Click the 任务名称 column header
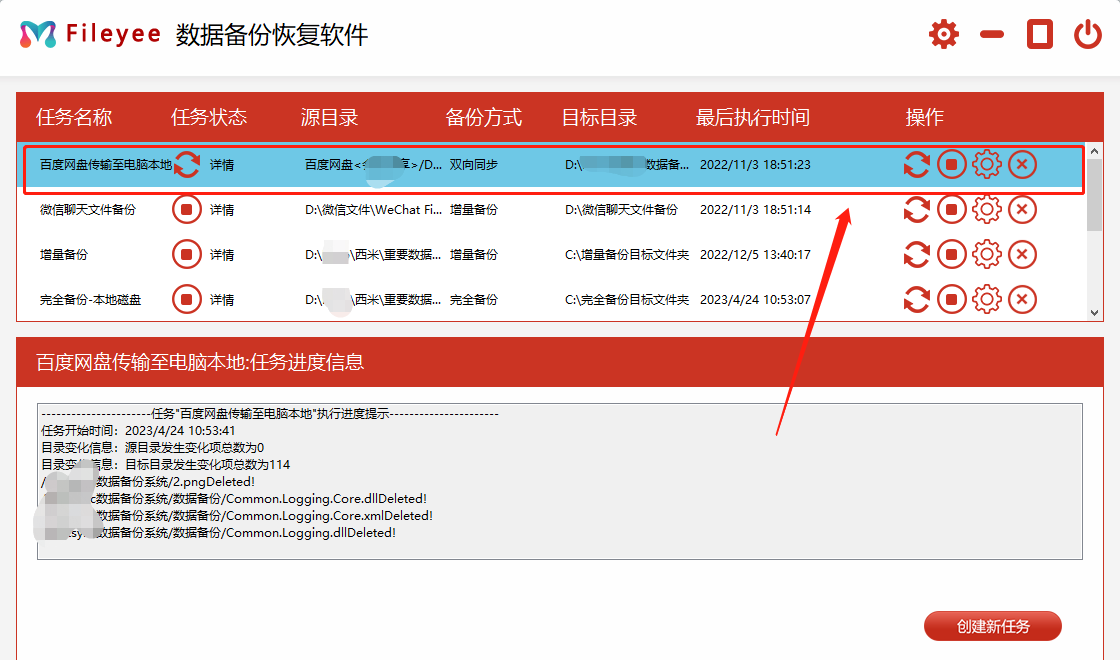The image size is (1120, 660). 74,117
